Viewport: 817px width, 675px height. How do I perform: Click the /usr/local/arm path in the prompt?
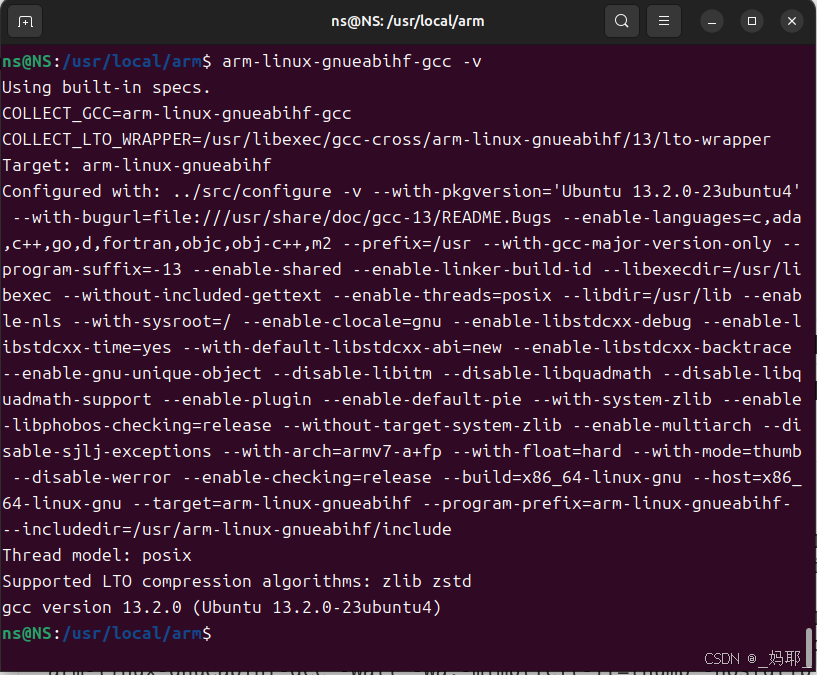[130, 633]
